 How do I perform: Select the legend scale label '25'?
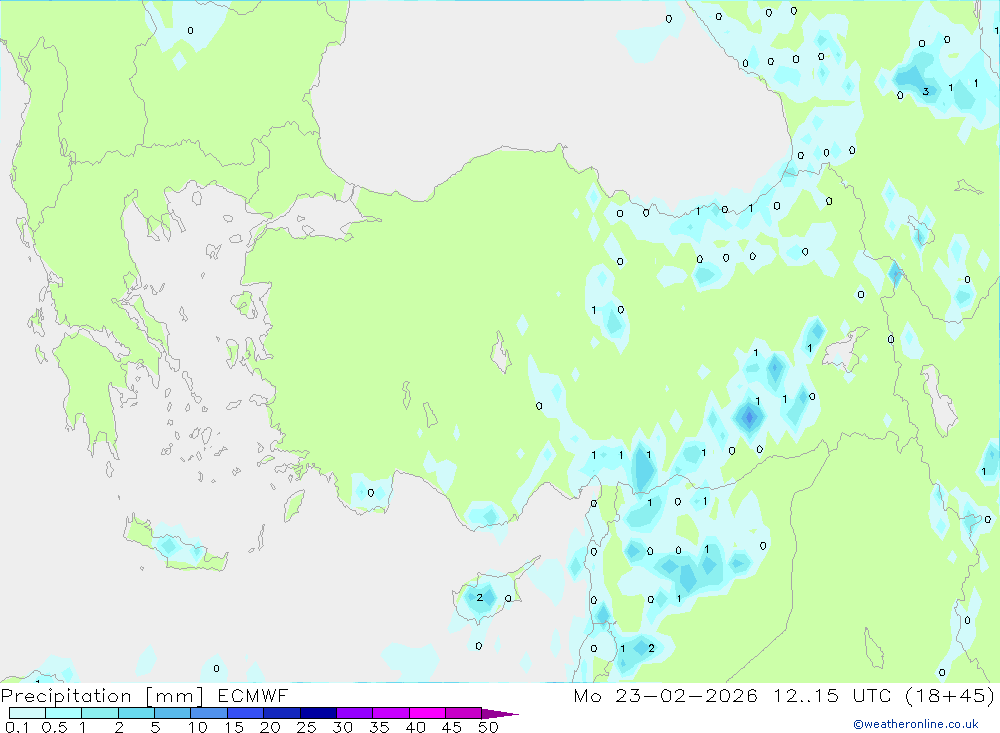(306, 727)
